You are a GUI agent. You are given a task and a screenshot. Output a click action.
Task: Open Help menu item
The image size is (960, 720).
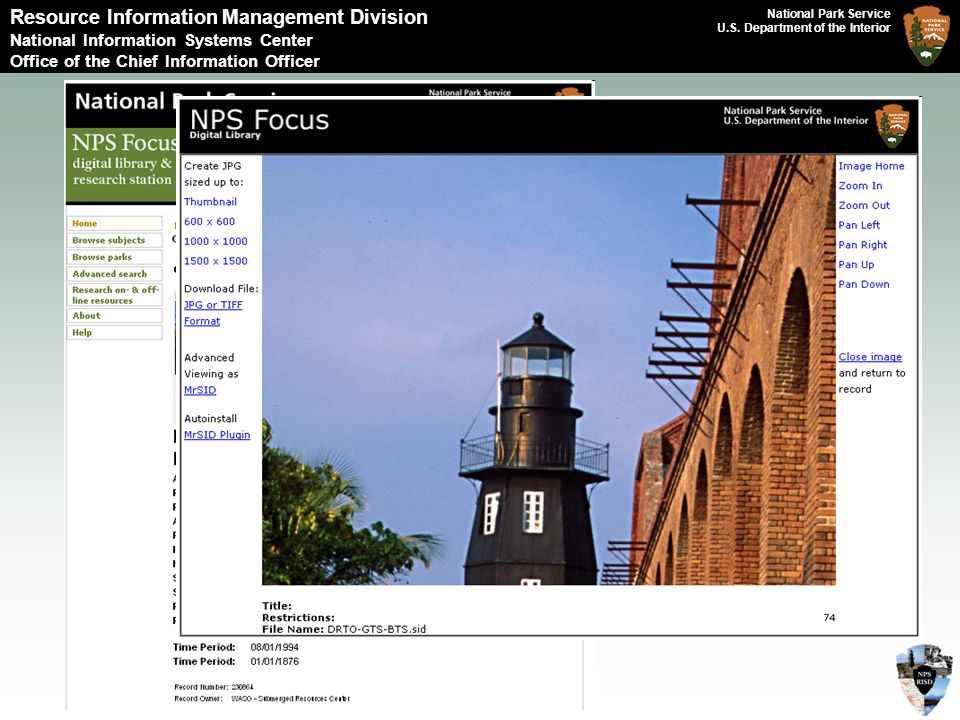click(114, 332)
